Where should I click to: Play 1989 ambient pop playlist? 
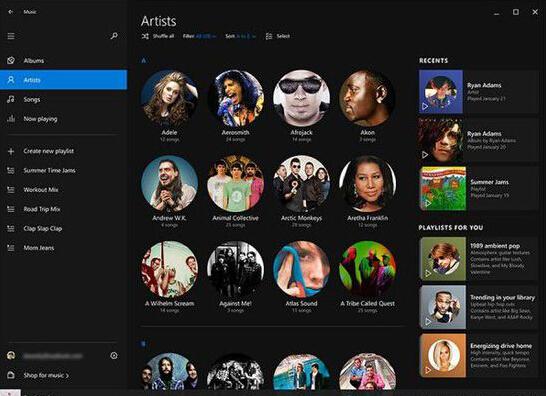coord(428,273)
